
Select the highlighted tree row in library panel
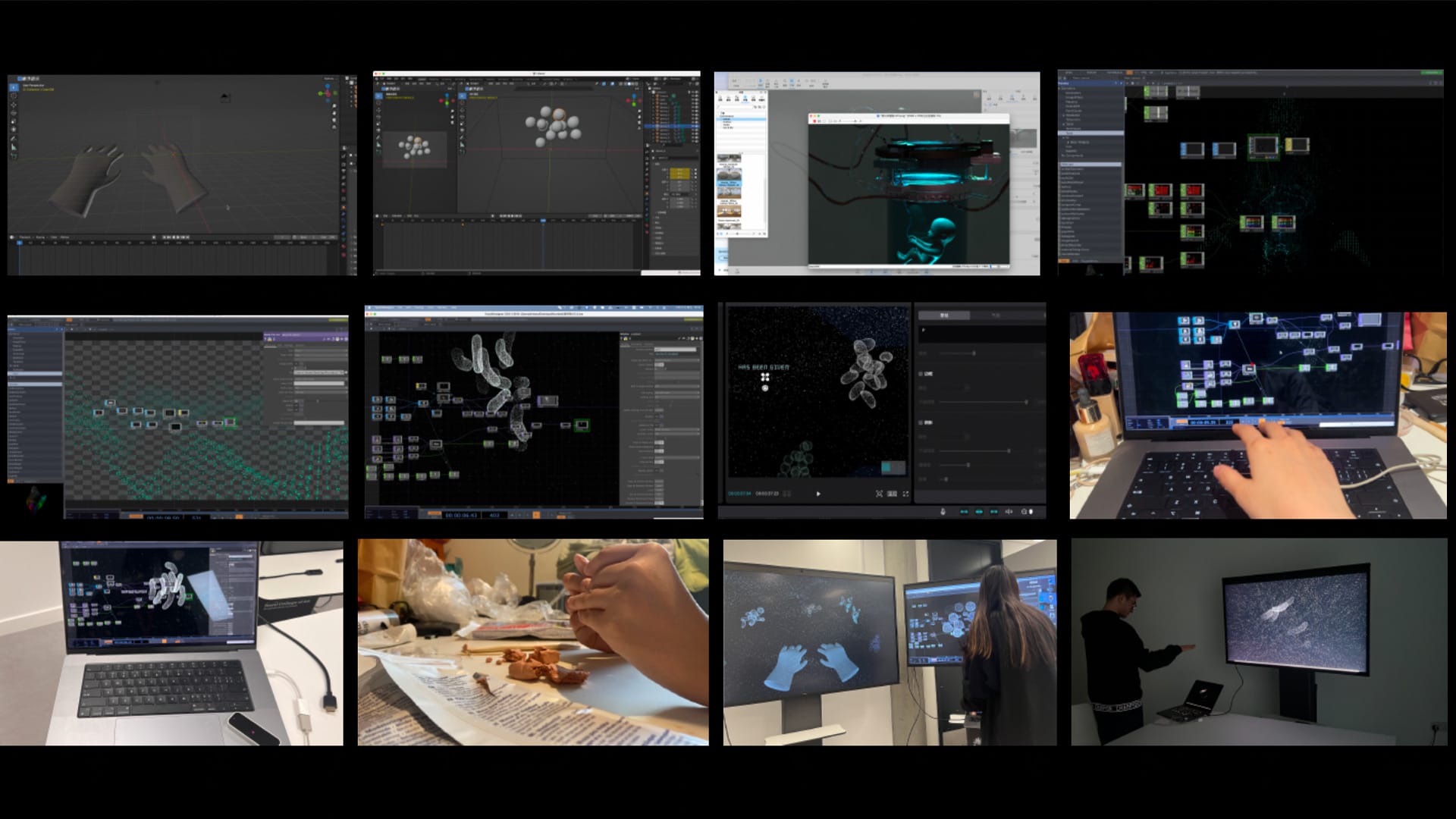coord(741,119)
